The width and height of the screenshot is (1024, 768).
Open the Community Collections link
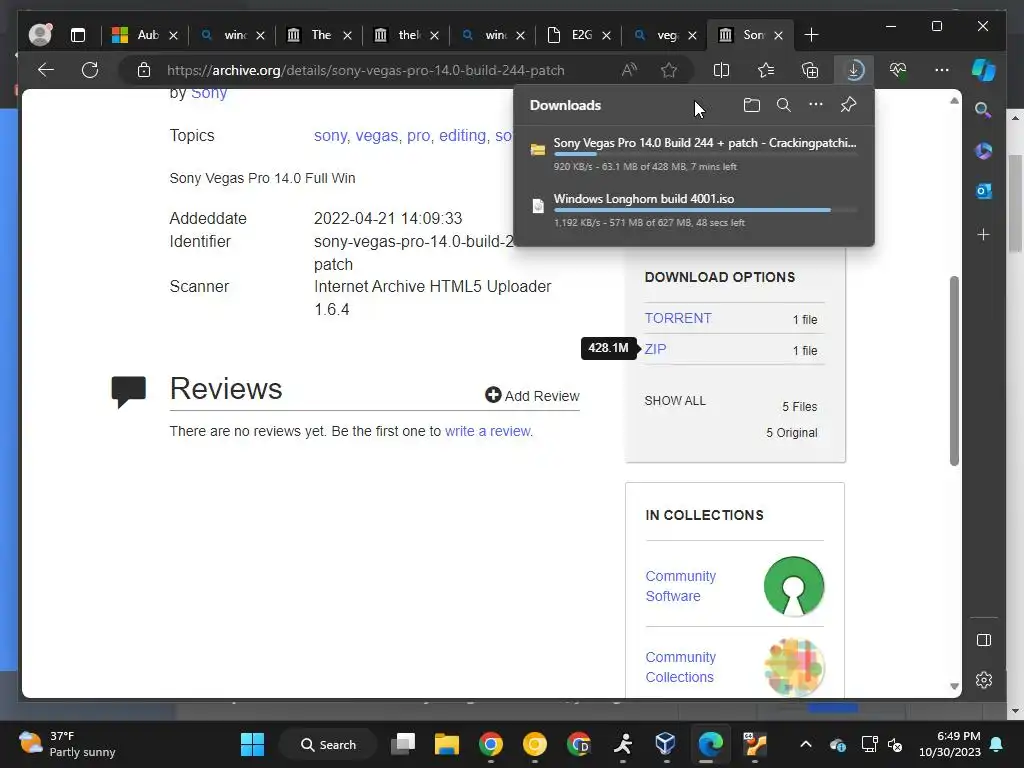680,667
